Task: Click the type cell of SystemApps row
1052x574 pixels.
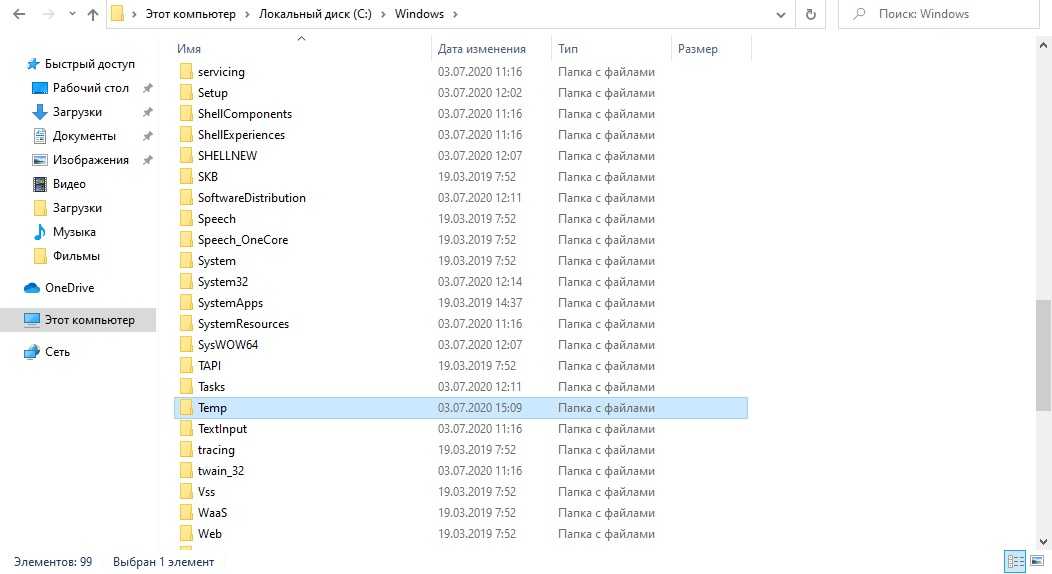Action: tap(606, 303)
